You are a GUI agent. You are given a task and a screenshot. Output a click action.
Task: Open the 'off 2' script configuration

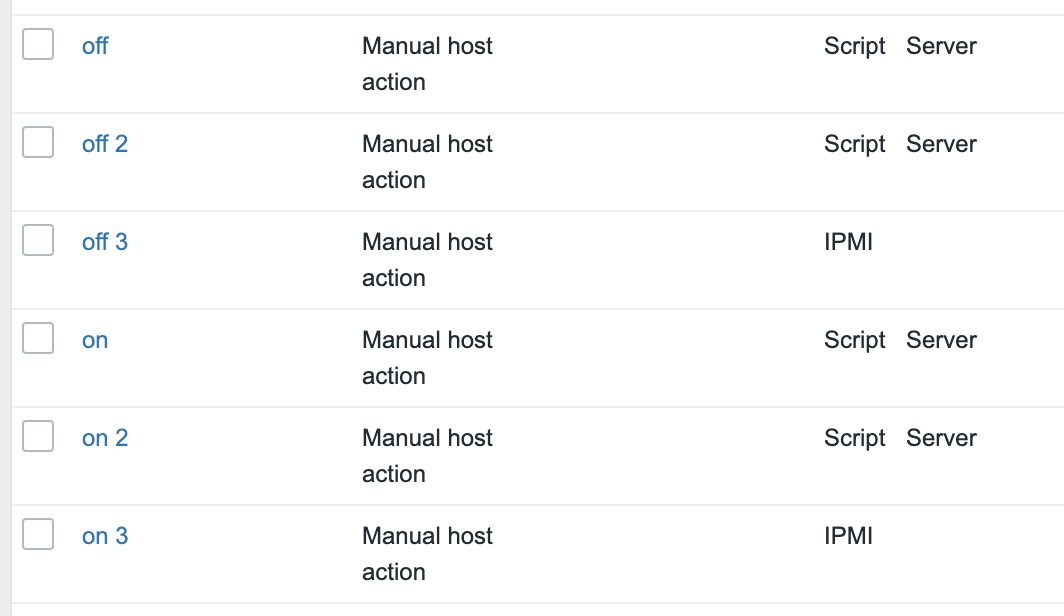click(x=104, y=144)
